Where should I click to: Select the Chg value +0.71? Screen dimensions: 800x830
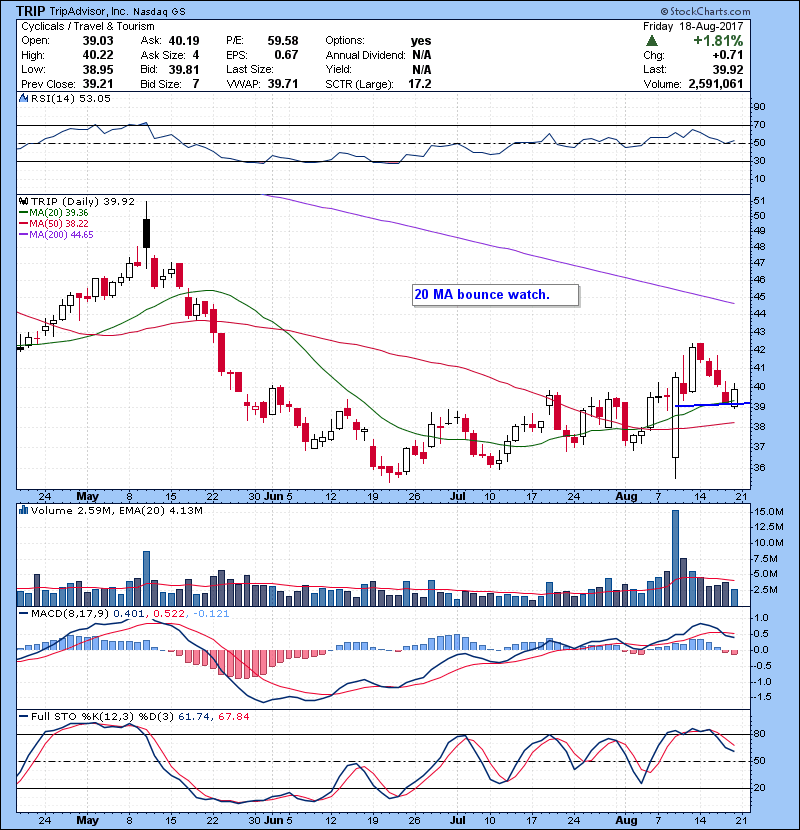(728, 55)
